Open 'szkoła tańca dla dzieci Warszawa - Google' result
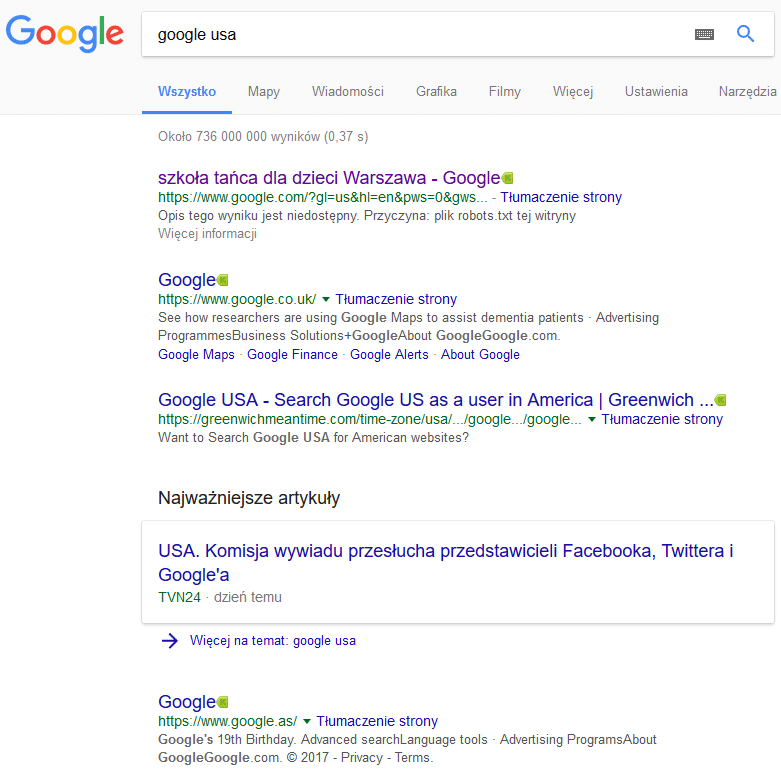 (x=329, y=178)
